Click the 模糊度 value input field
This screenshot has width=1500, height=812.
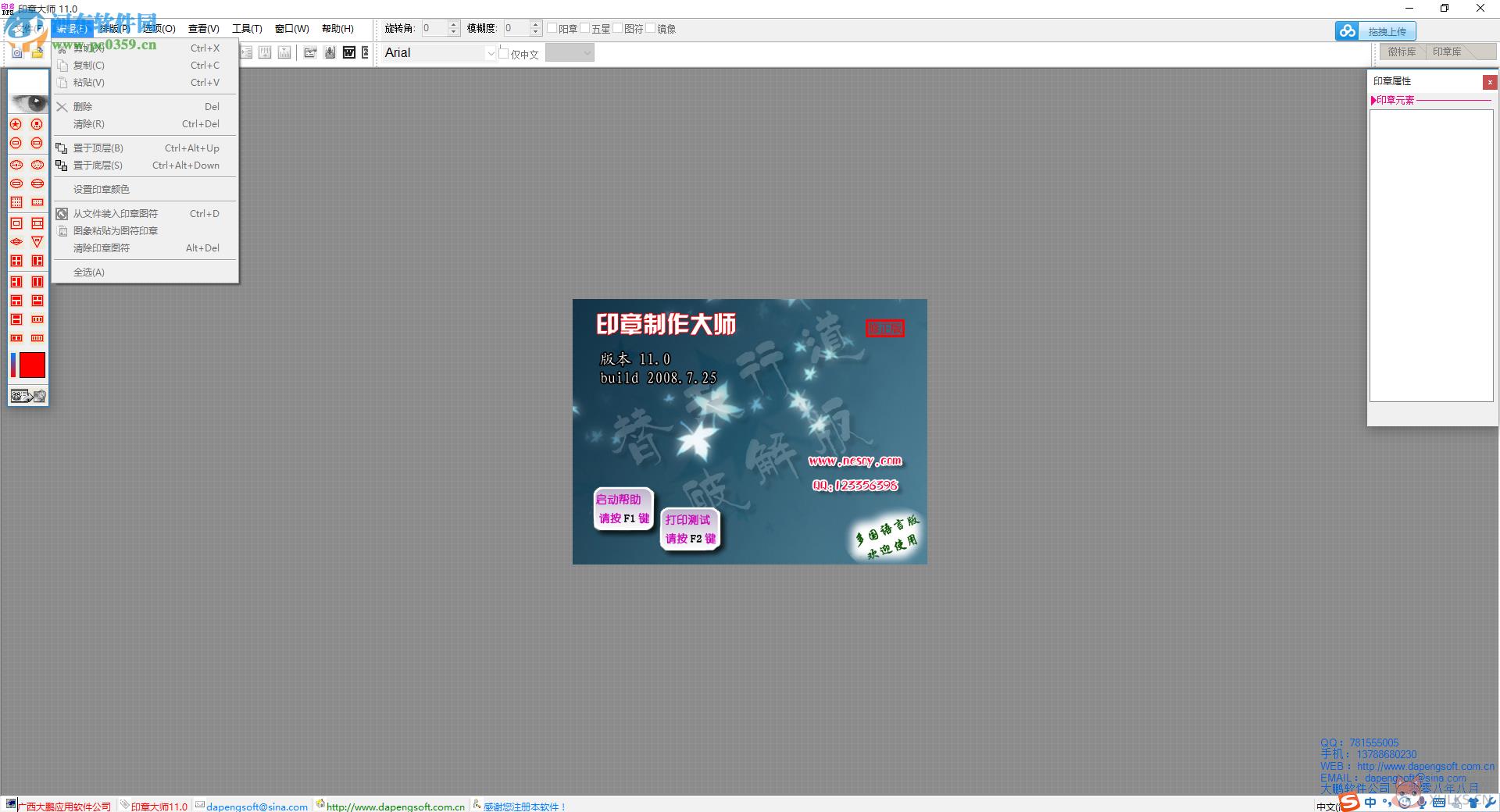516,28
